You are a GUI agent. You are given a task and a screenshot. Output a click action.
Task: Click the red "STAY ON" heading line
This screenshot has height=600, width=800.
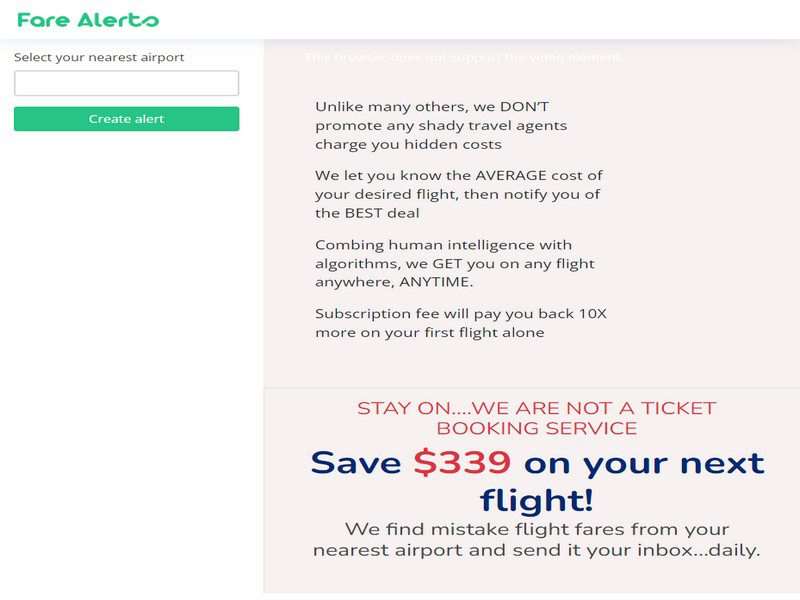click(x=536, y=408)
